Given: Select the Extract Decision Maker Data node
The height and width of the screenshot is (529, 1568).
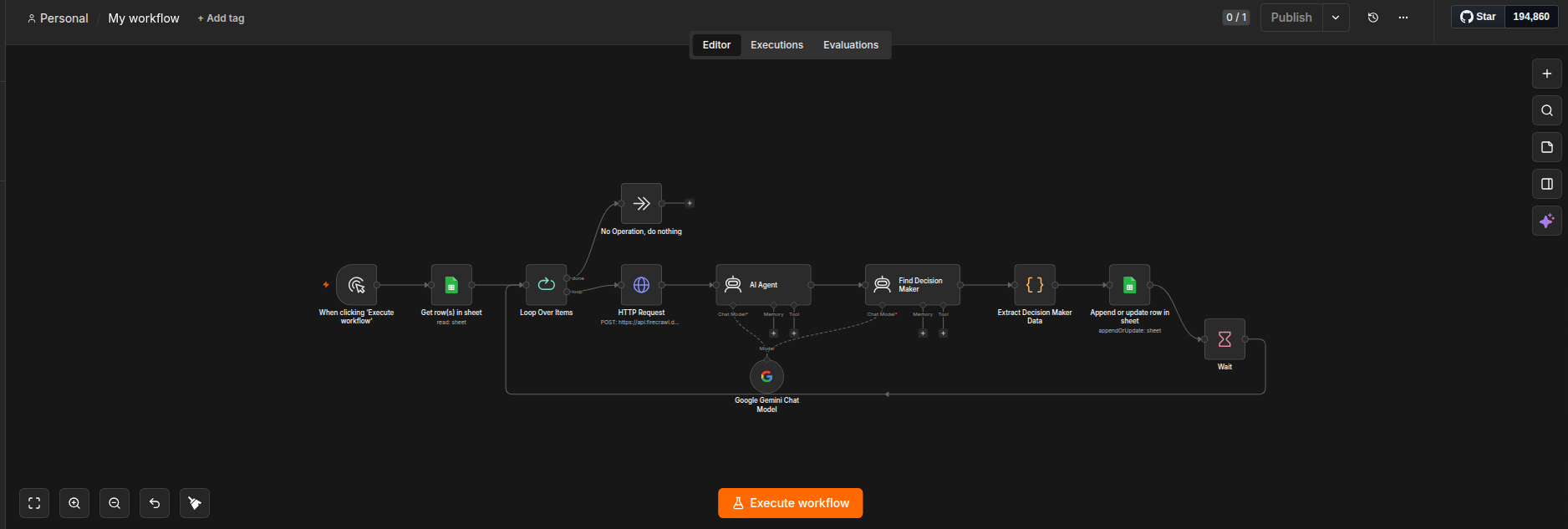Looking at the screenshot, I should tap(1035, 285).
